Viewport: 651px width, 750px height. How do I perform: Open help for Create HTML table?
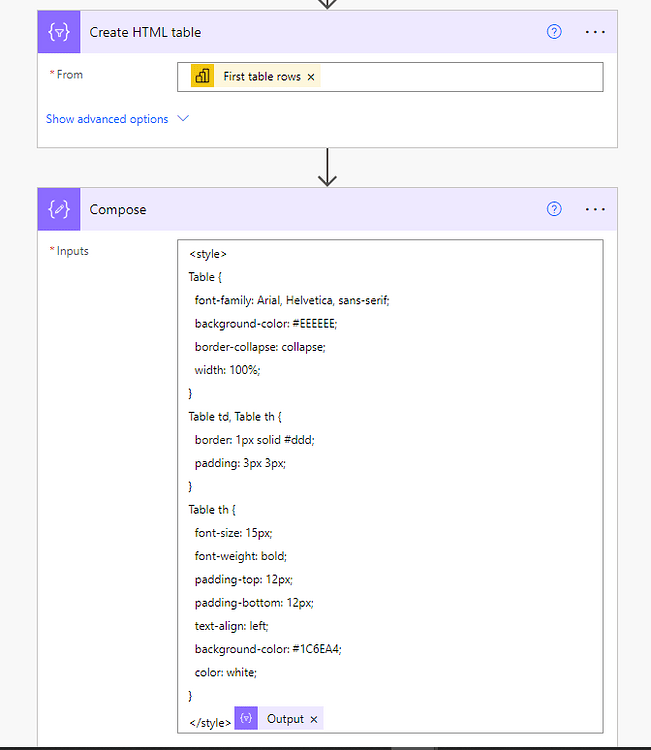(x=554, y=32)
